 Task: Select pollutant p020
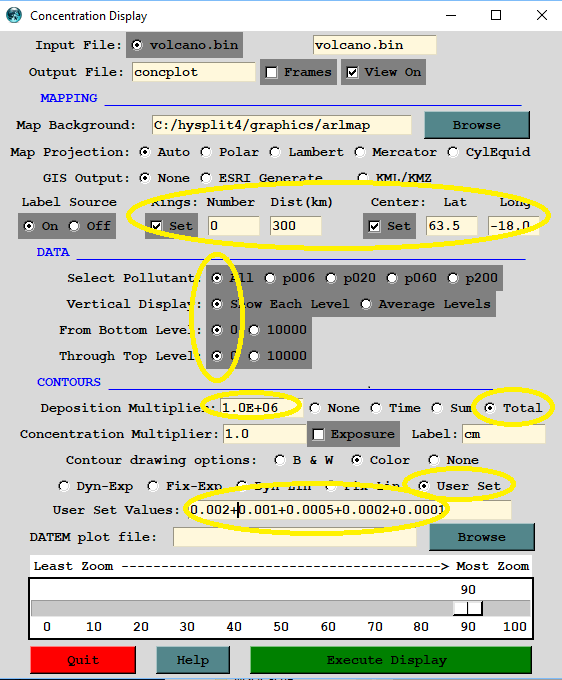pos(331,278)
